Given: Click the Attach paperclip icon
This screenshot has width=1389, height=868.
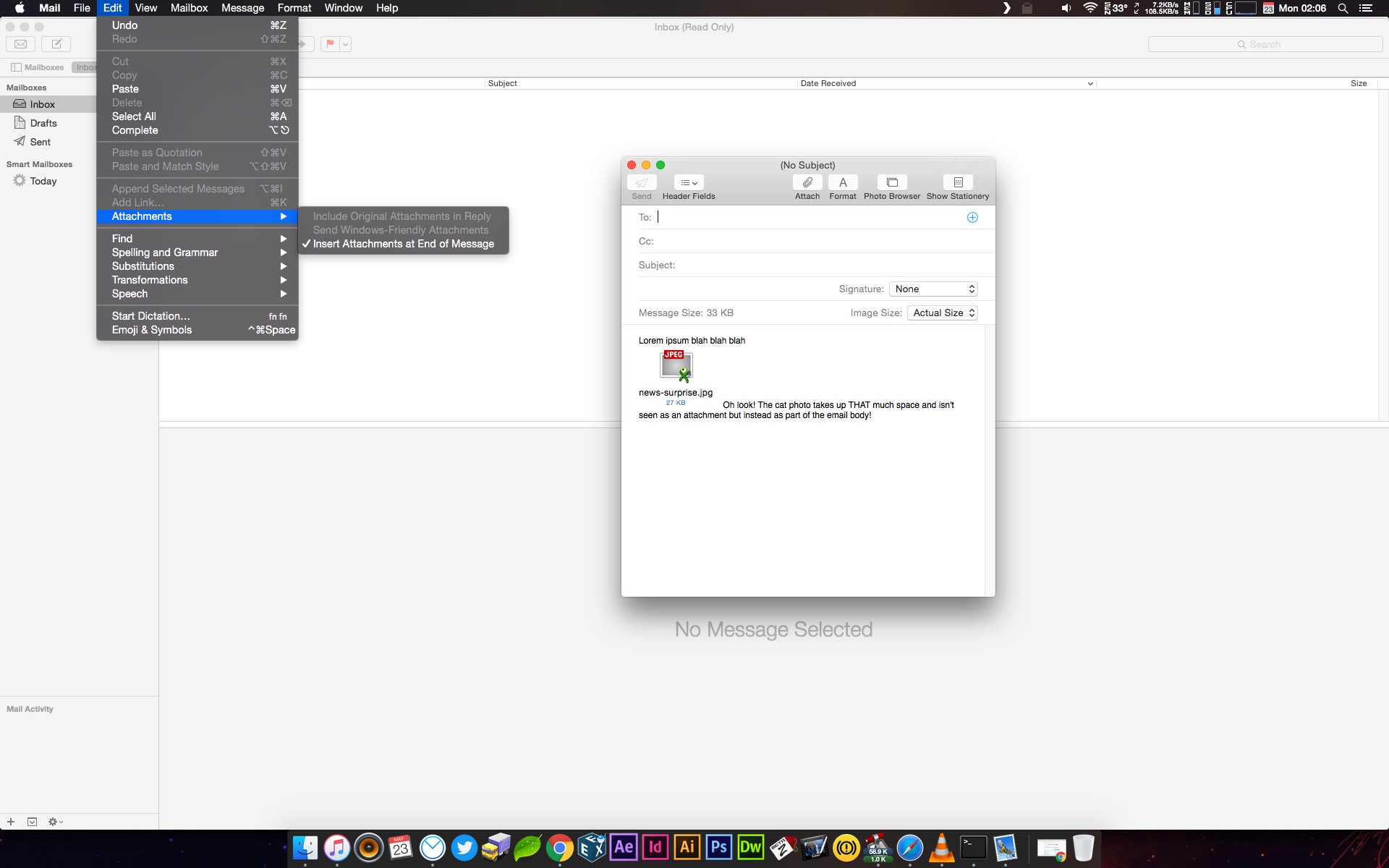Looking at the screenshot, I should (807, 183).
